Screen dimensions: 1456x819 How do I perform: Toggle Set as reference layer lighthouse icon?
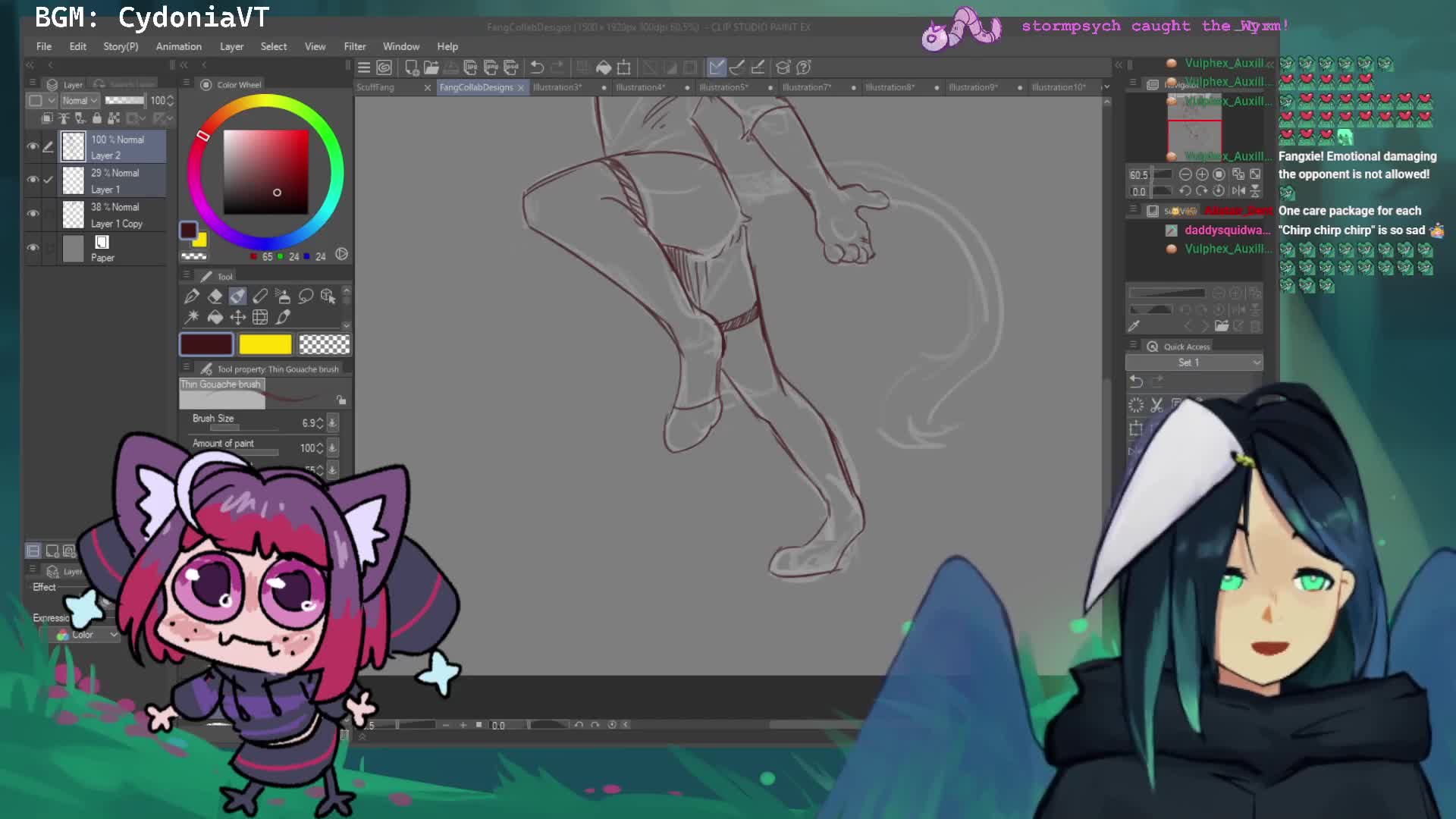[64, 118]
